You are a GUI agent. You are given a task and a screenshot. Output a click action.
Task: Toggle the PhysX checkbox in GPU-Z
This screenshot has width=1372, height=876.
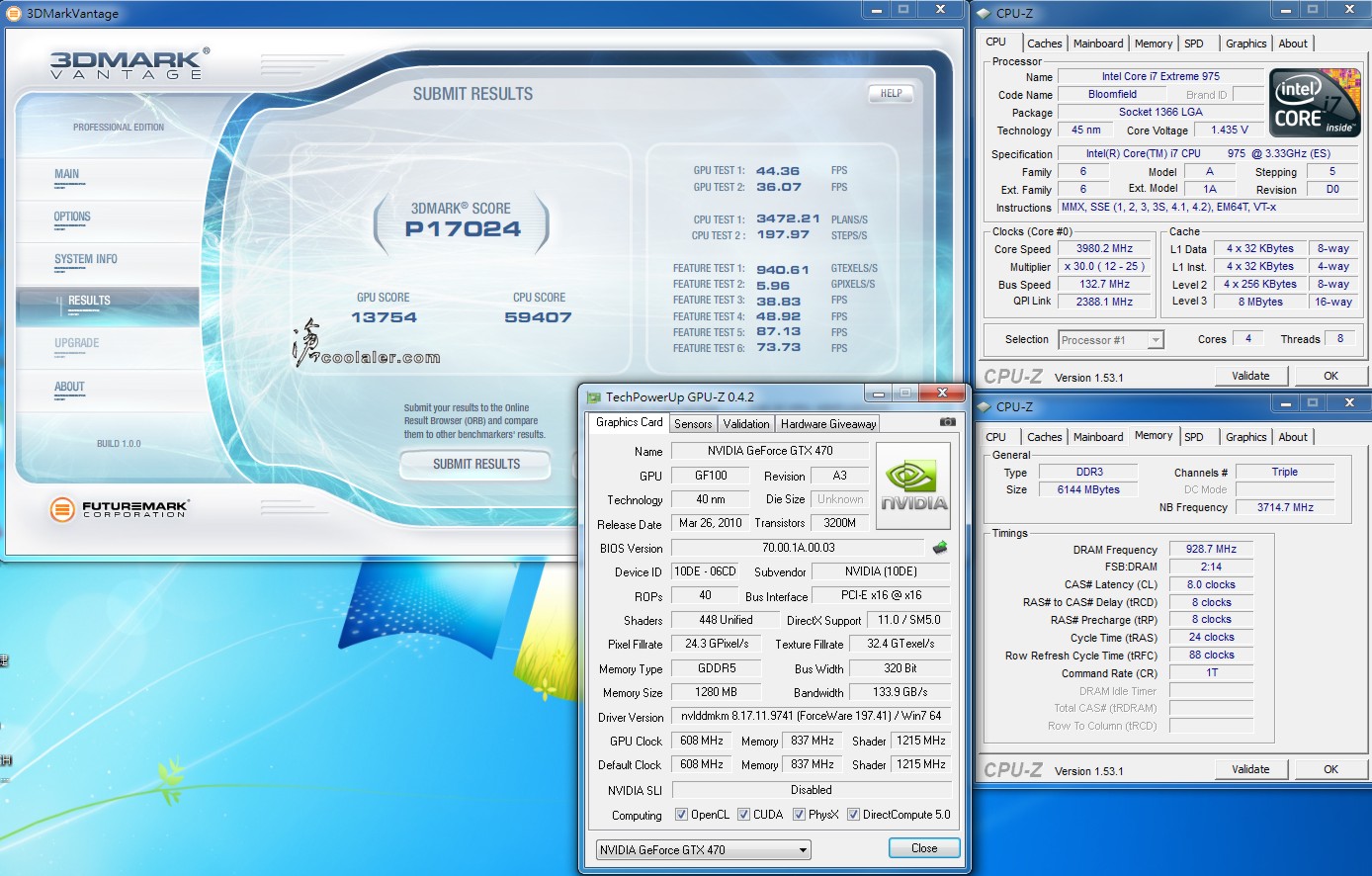click(x=799, y=815)
